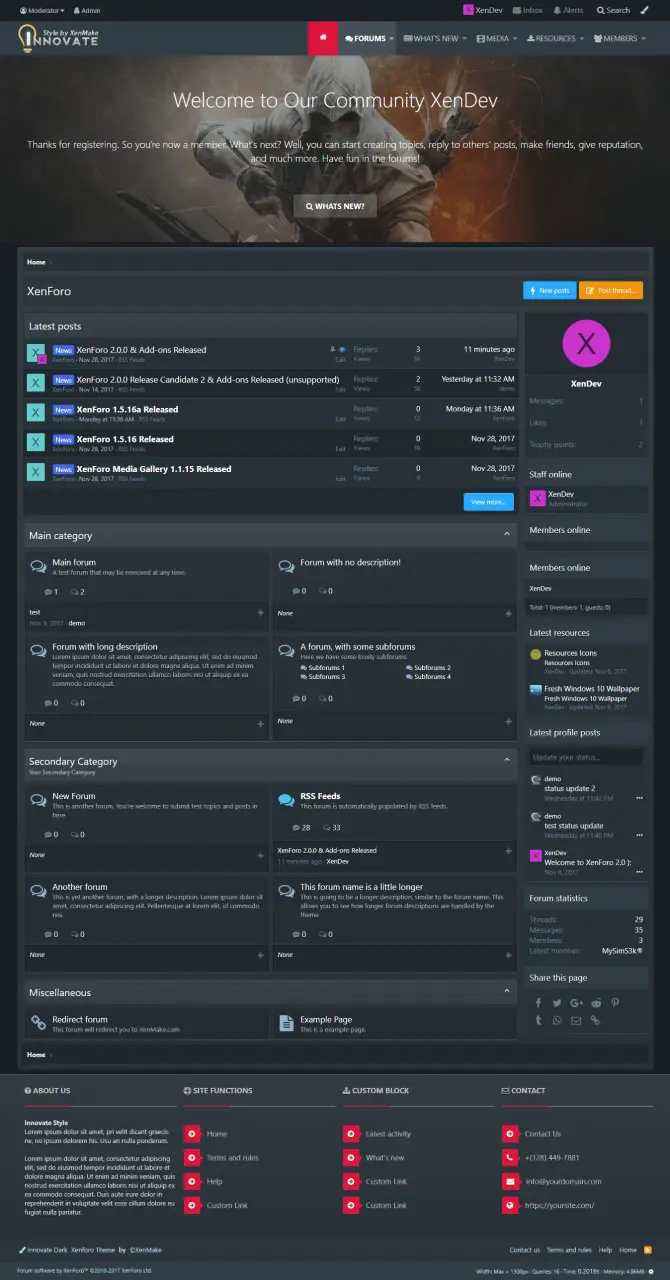Open the Inbox

point(527,10)
